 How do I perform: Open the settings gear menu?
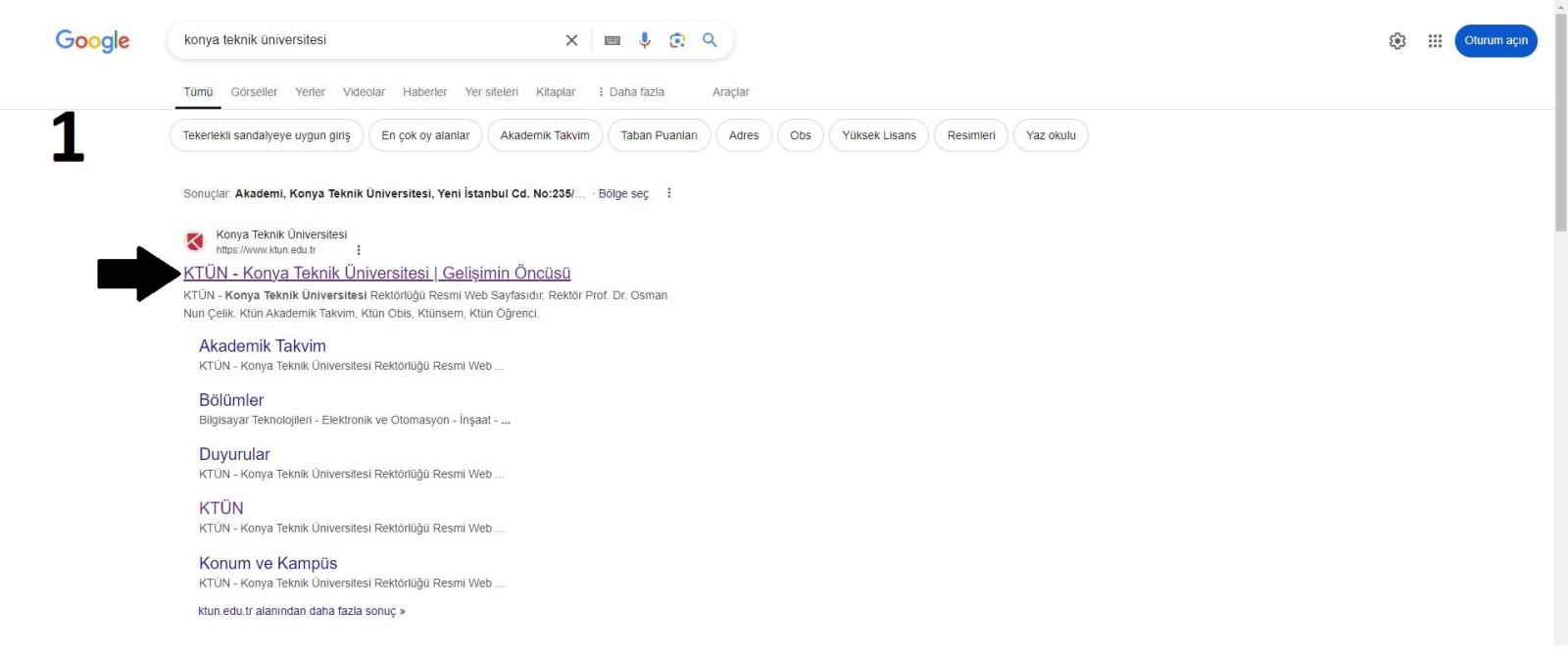coord(1397,40)
